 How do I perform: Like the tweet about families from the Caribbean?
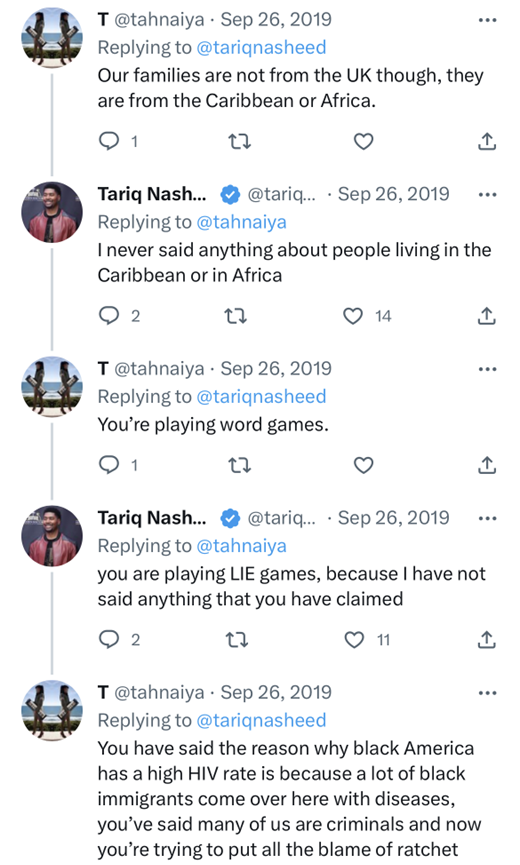pyautogui.click(x=363, y=142)
